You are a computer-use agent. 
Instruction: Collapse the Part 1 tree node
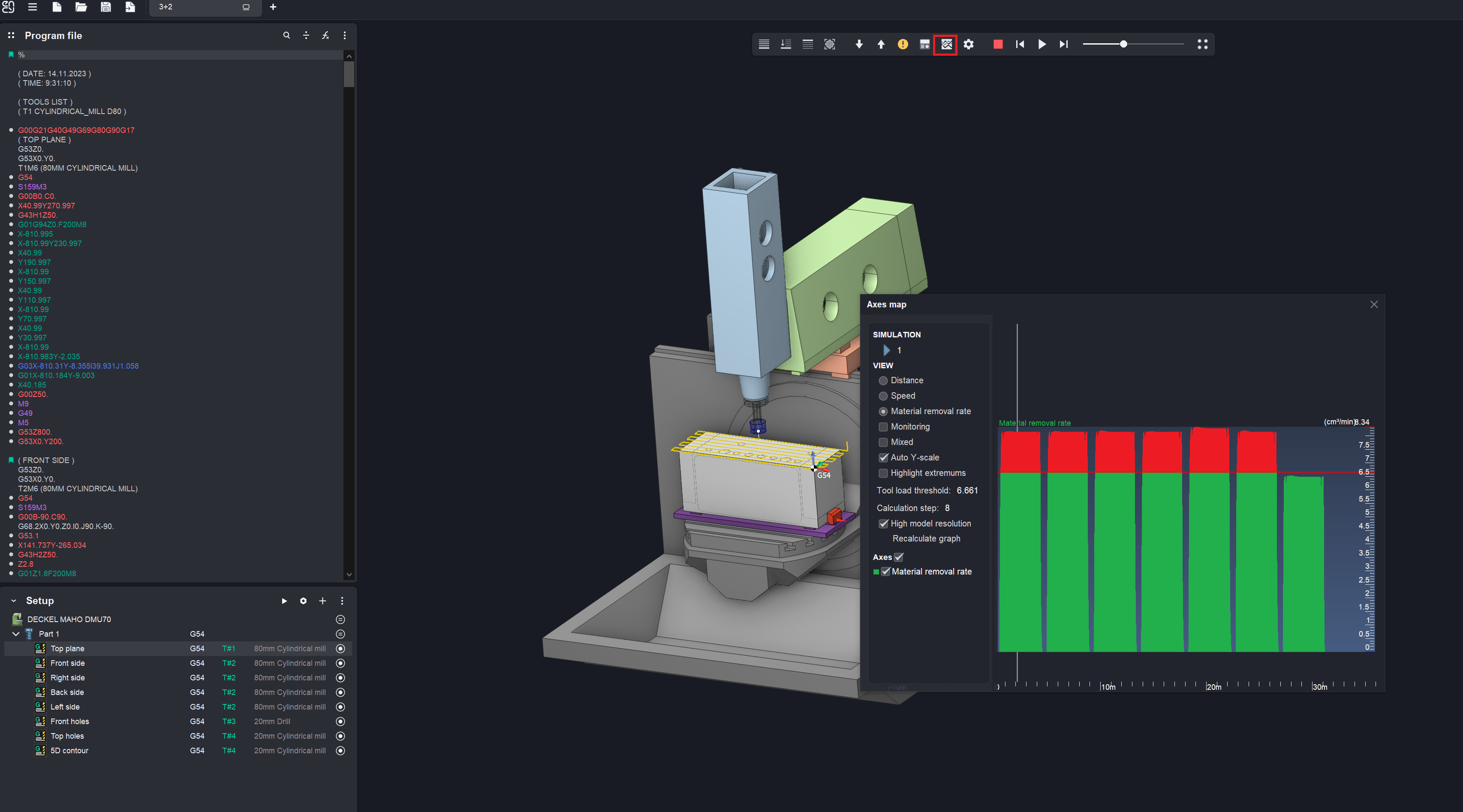click(16, 634)
